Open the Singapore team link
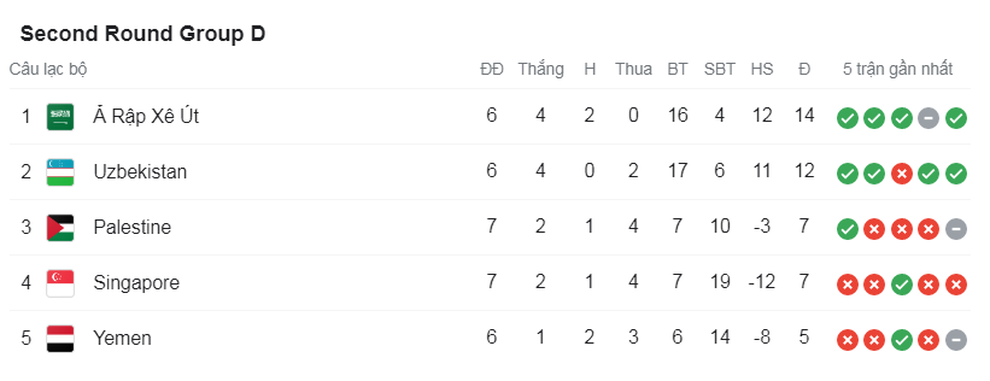The height and width of the screenshot is (381, 990). coord(136,283)
